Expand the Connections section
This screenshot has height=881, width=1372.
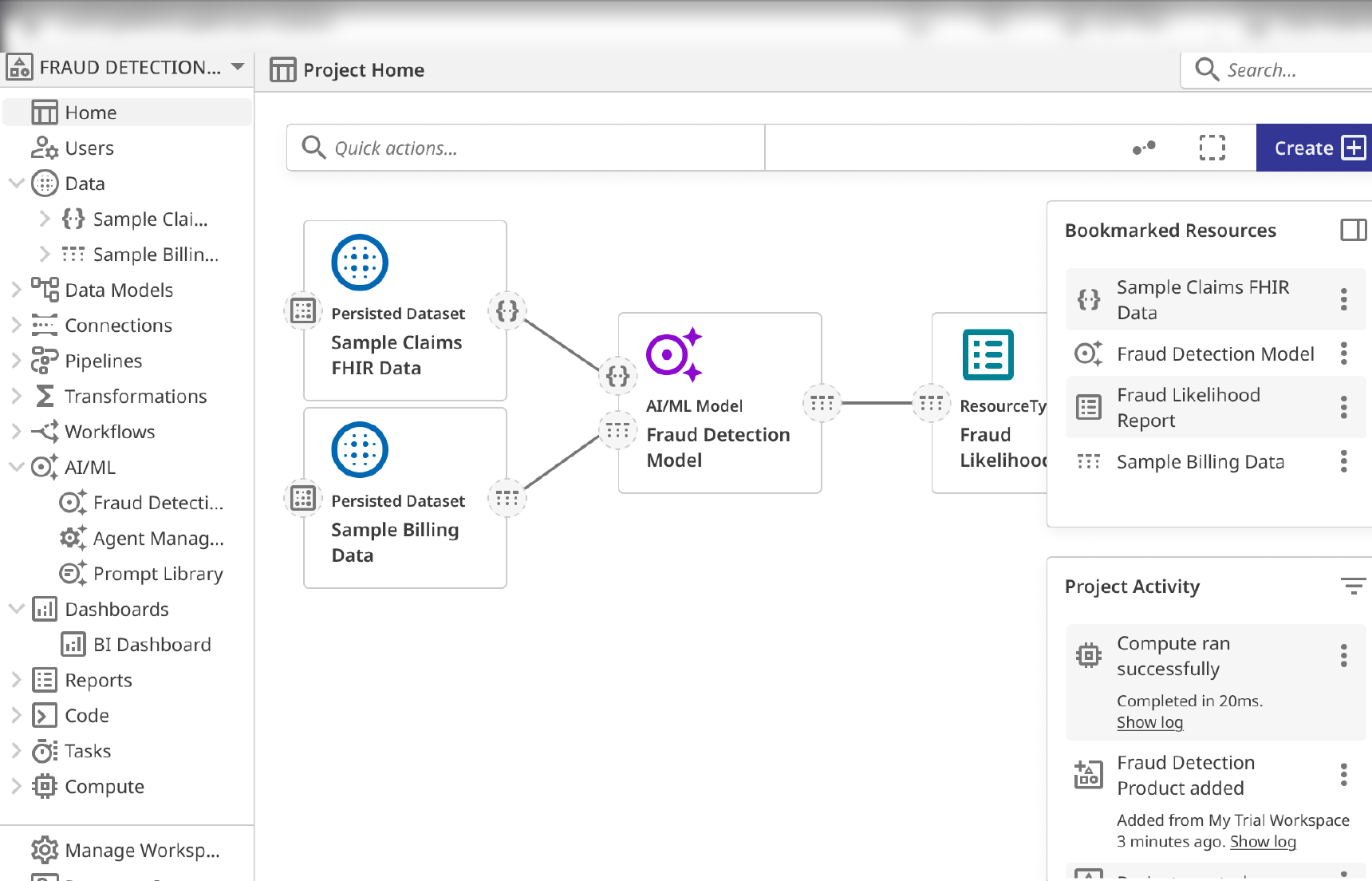click(16, 325)
